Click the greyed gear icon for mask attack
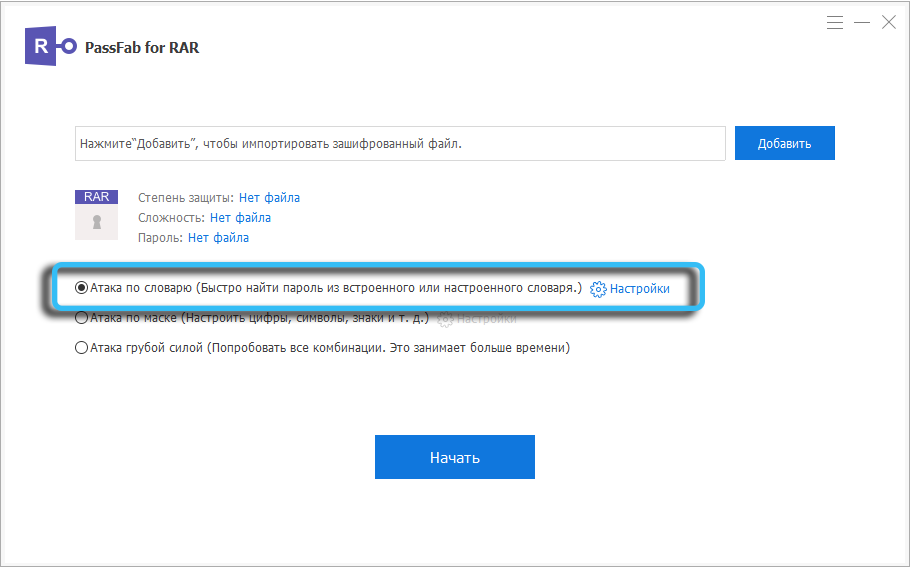 [x=445, y=319]
